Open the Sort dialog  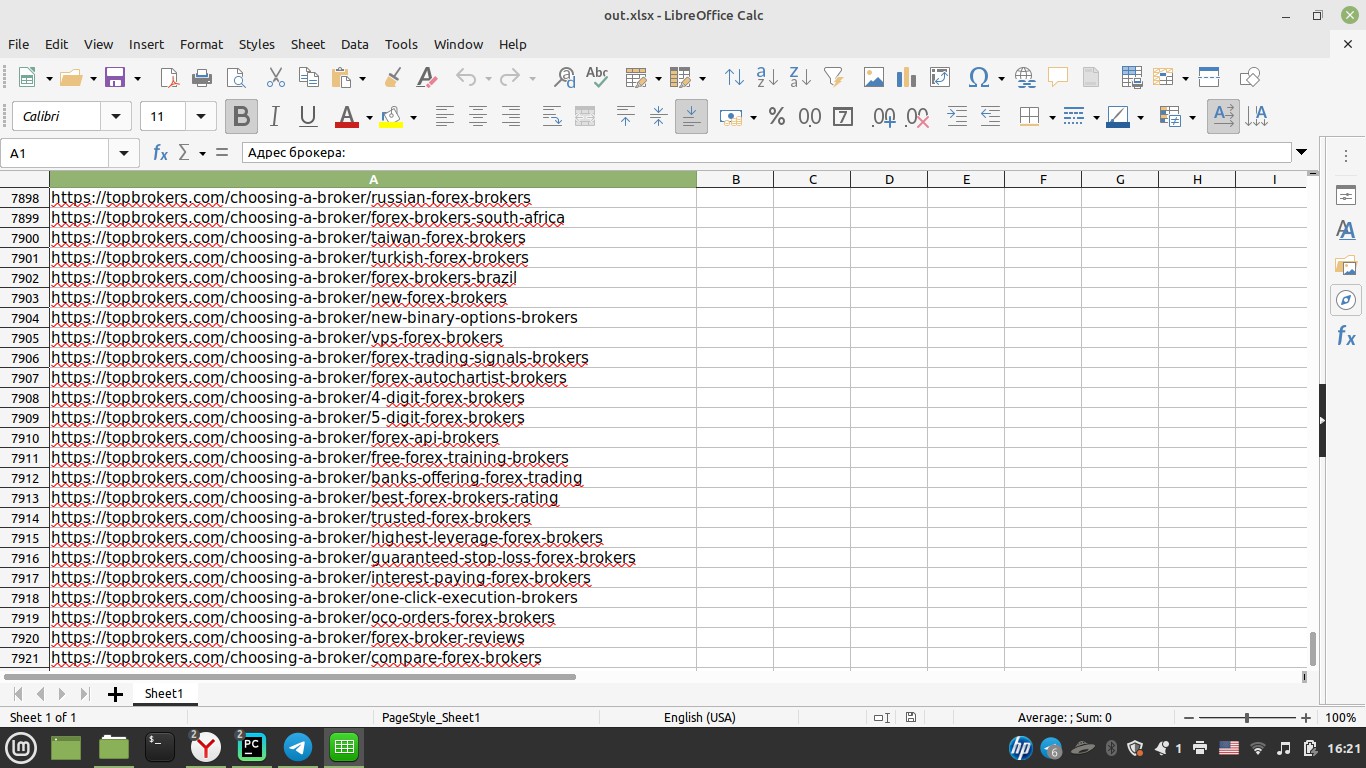click(734, 78)
